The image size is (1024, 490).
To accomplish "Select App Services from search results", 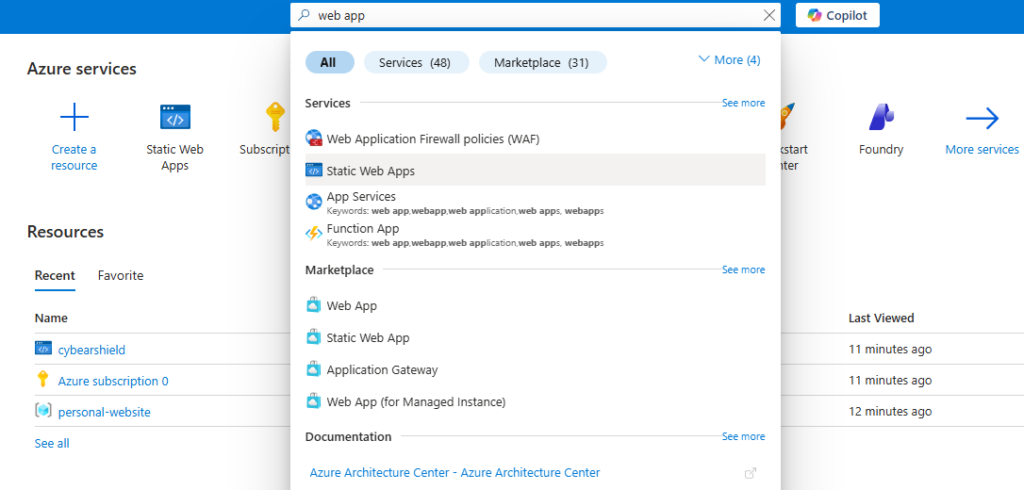I will (x=361, y=197).
